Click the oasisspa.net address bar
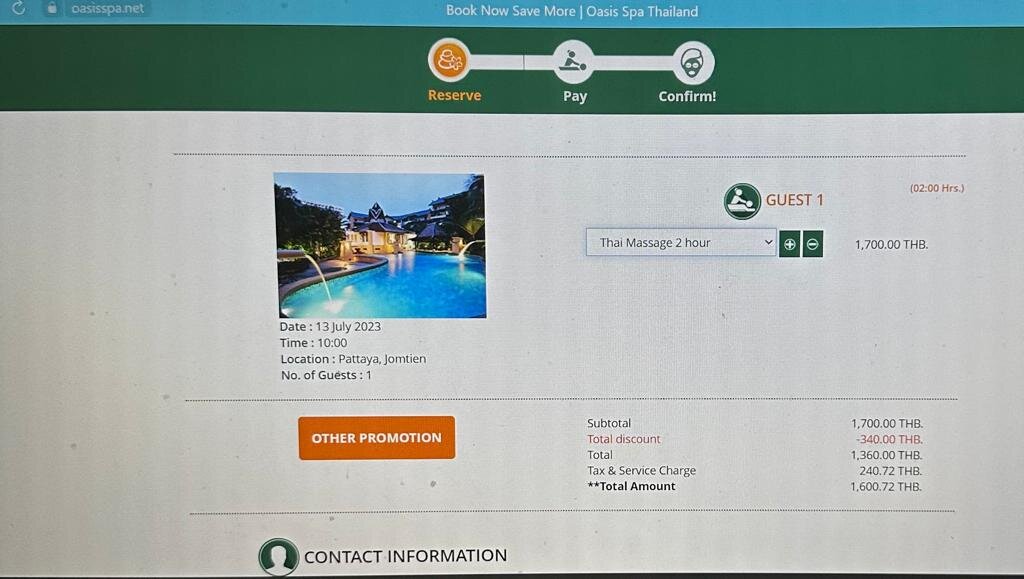The width and height of the screenshot is (1024, 579). coord(107,8)
